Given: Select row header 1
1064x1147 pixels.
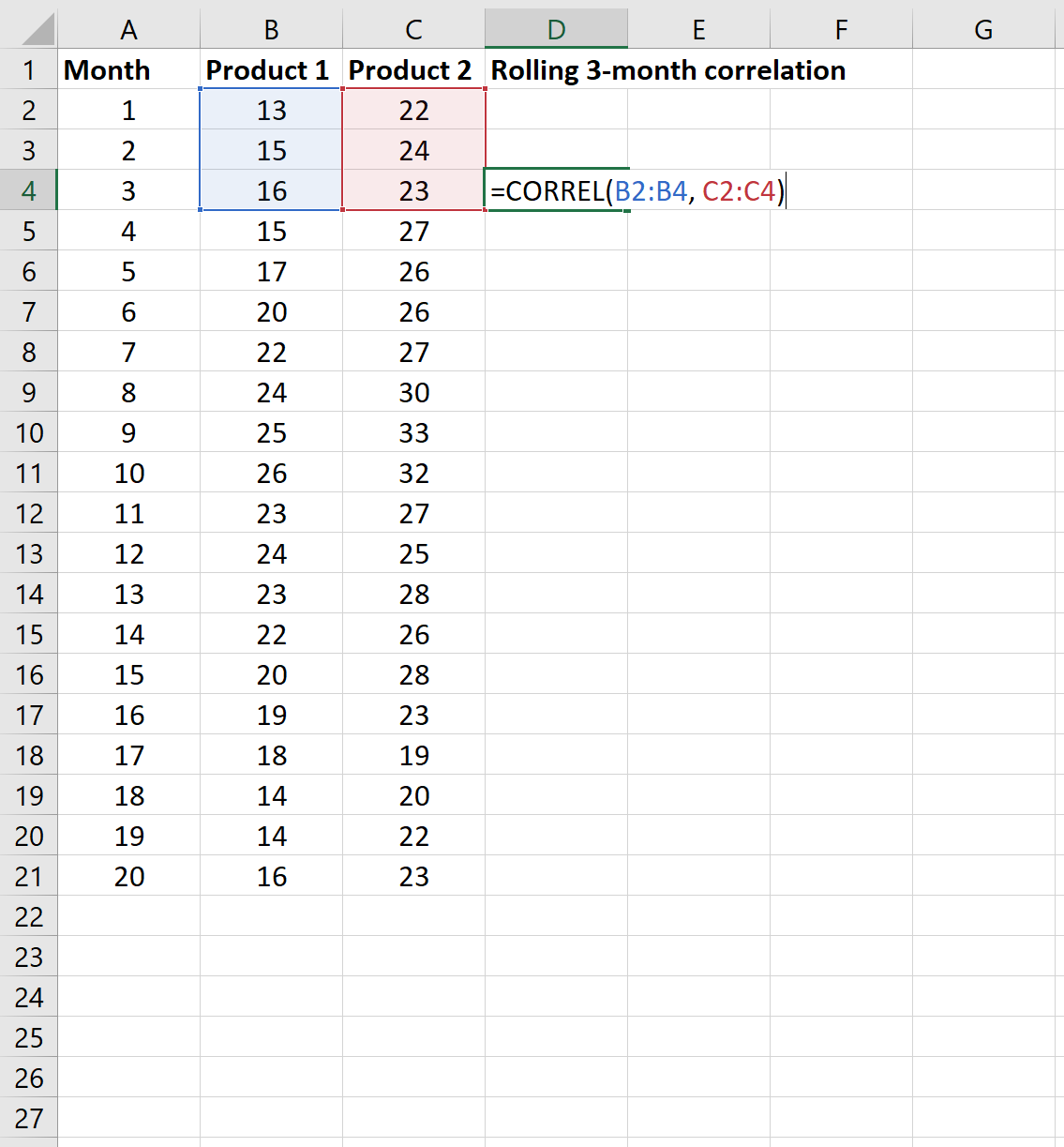Looking at the screenshot, I should tap(29, 69).
